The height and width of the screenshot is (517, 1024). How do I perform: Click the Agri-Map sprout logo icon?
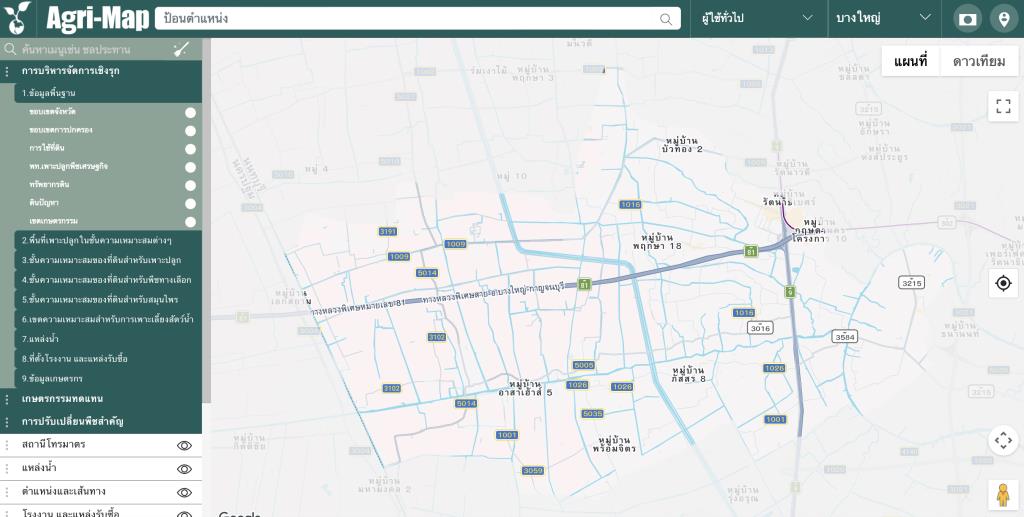point(18,18)
